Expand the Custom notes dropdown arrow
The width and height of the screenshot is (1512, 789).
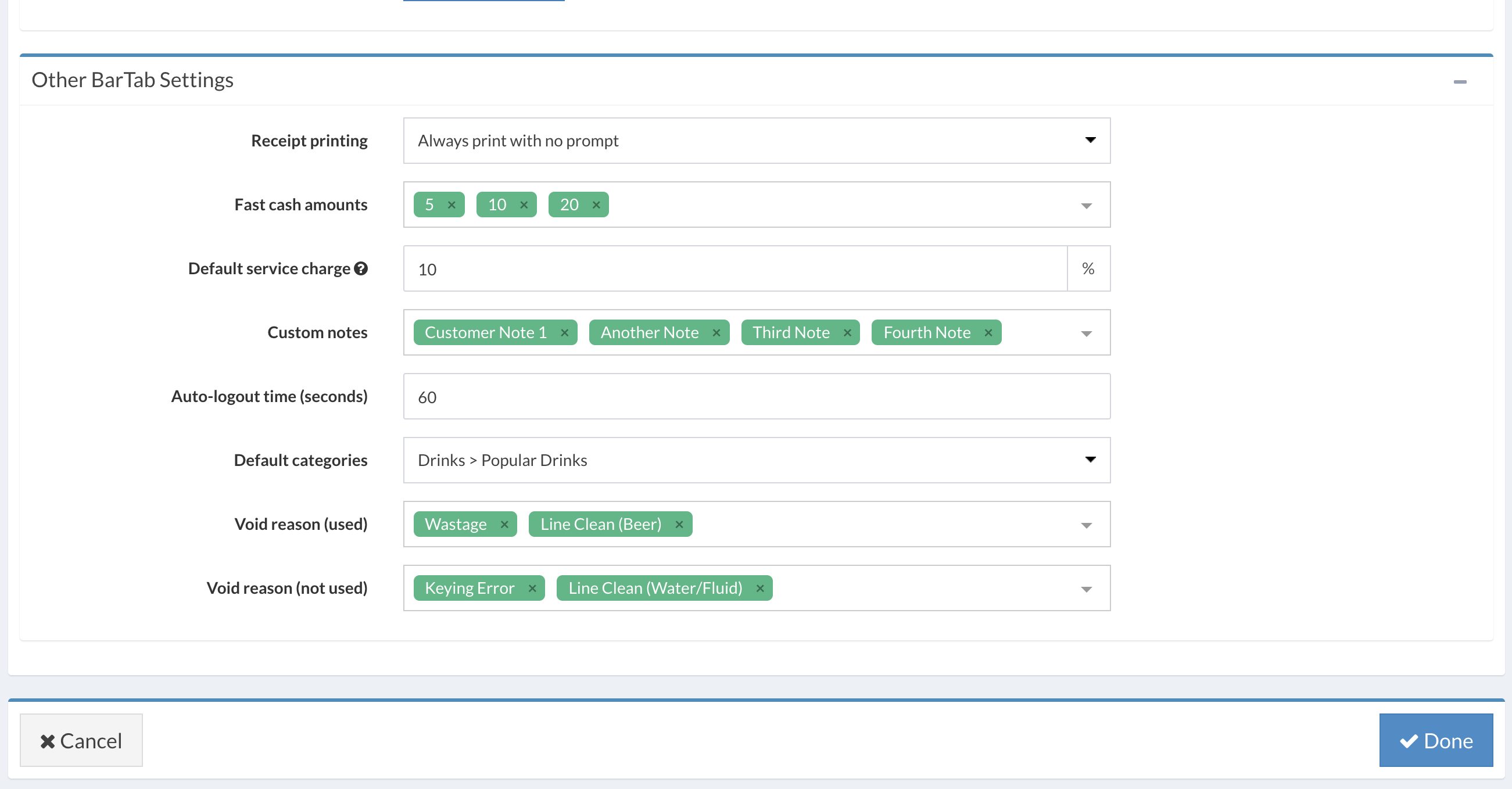click(1086, 333)
